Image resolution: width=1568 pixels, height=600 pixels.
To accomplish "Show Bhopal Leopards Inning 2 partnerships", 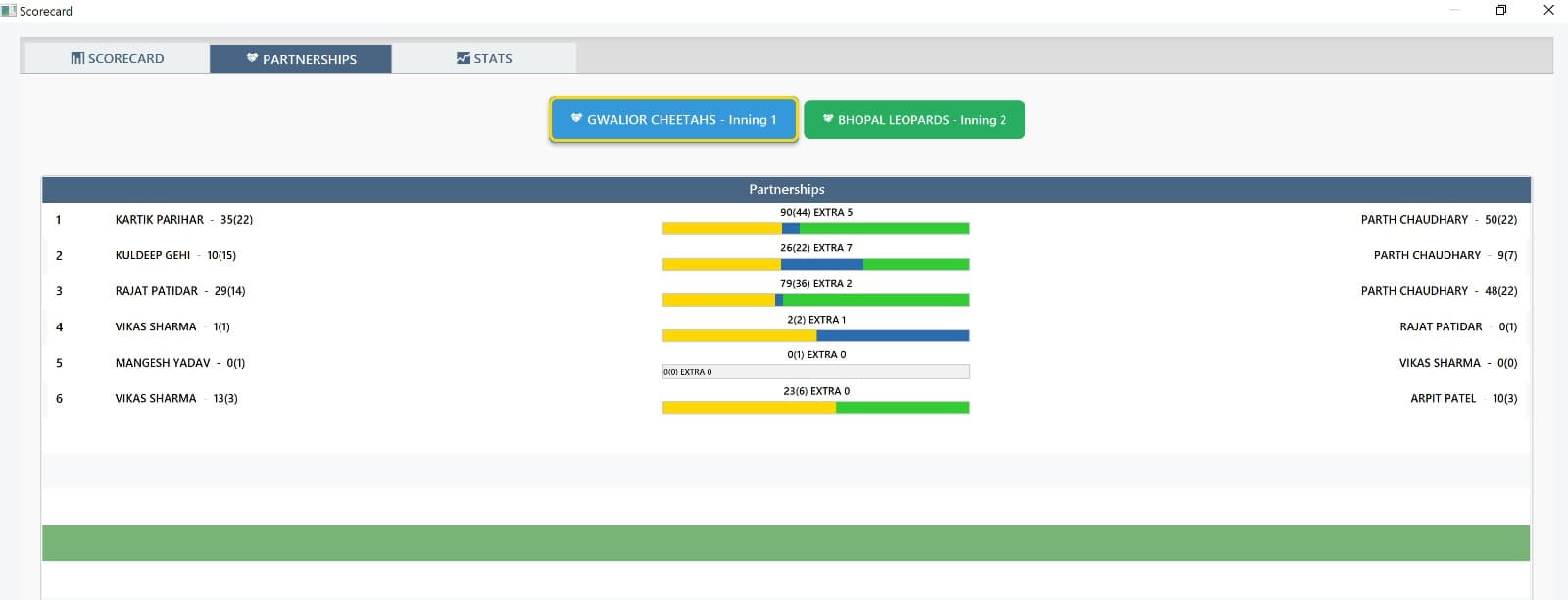I will (x=914, y=120).
